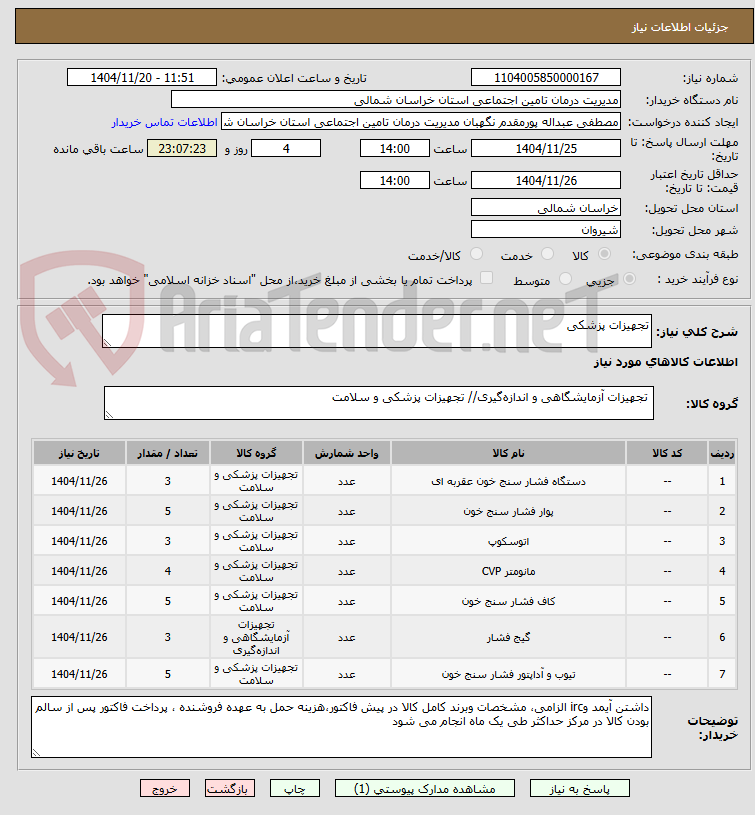Click the تعداد / مقدار column header
Image resolution: width=755 pixels, height=815 pixels.
[167, 453]
